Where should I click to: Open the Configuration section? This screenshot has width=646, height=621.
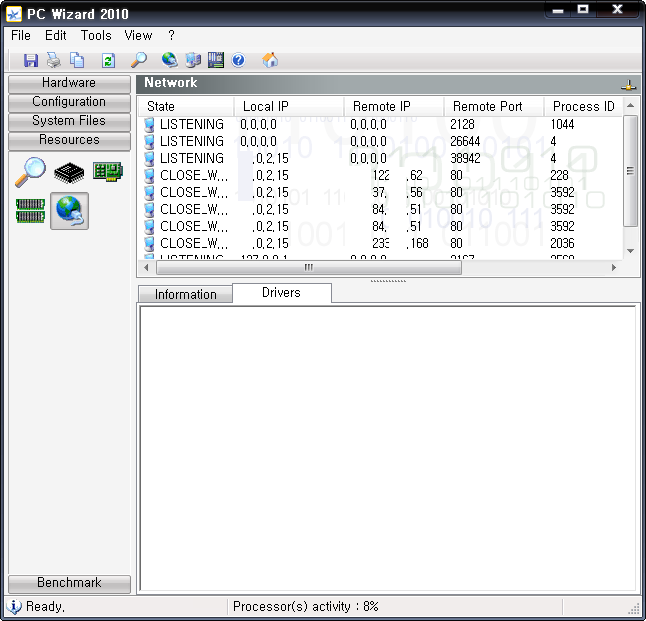[69, 103]
